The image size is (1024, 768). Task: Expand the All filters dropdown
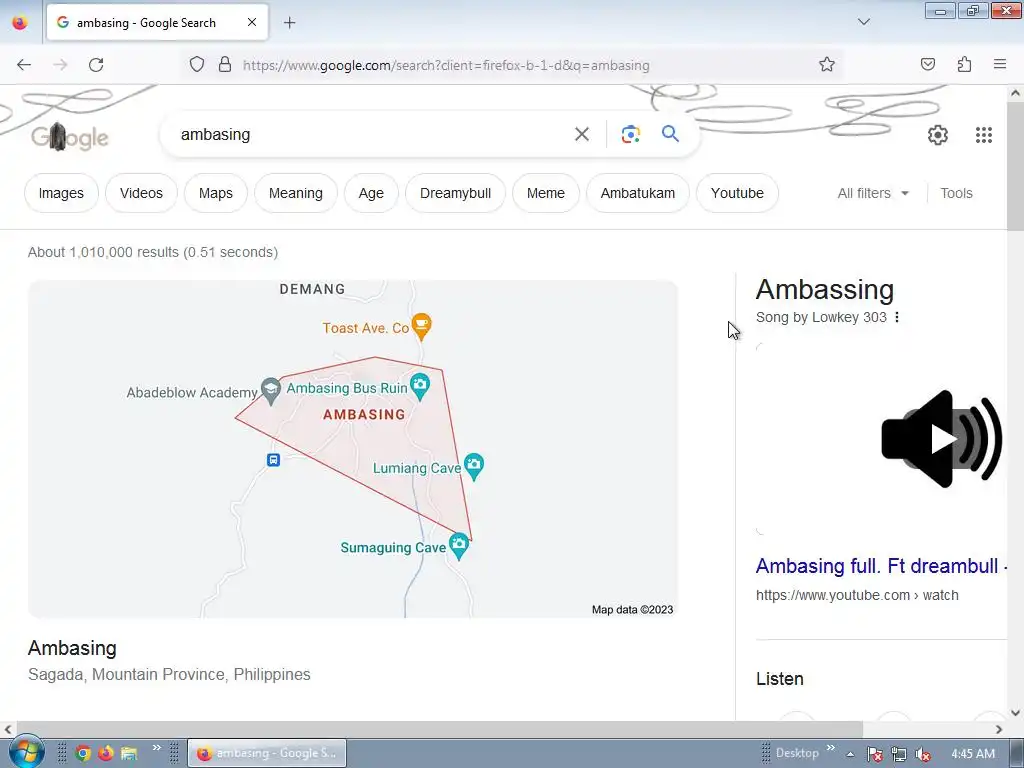point(873,193)
